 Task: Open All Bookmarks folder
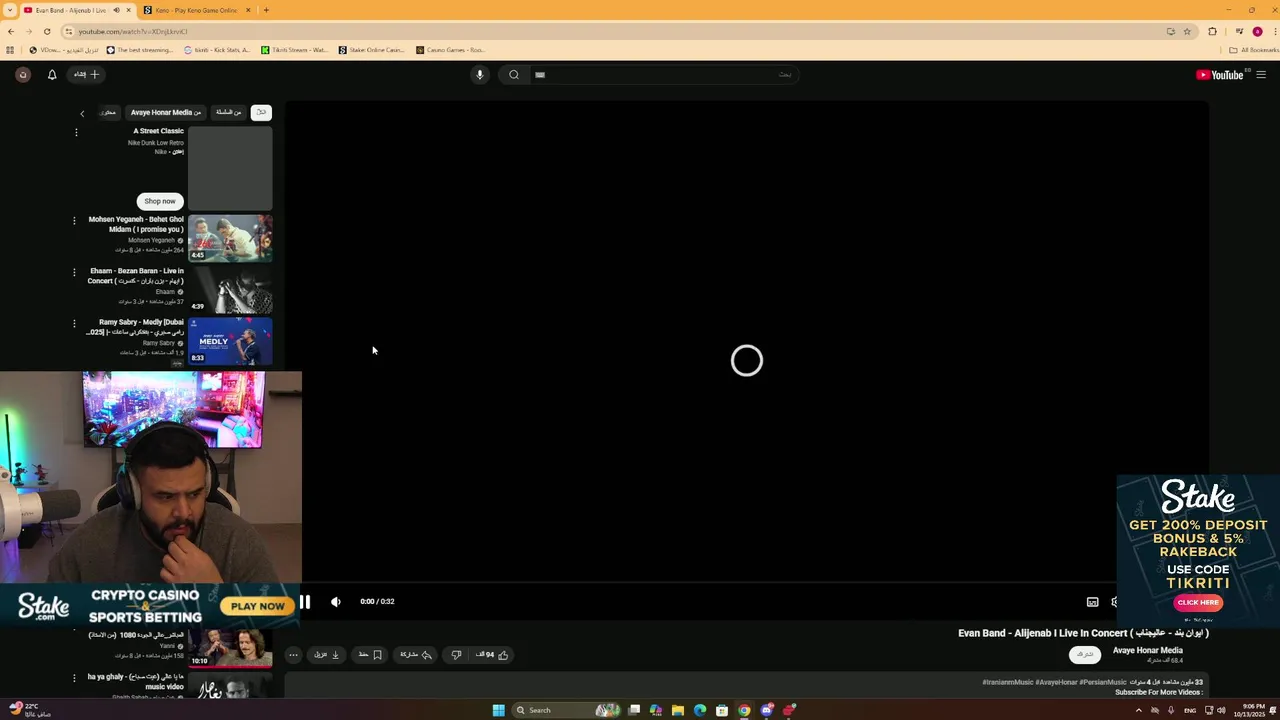(1254, 50)
